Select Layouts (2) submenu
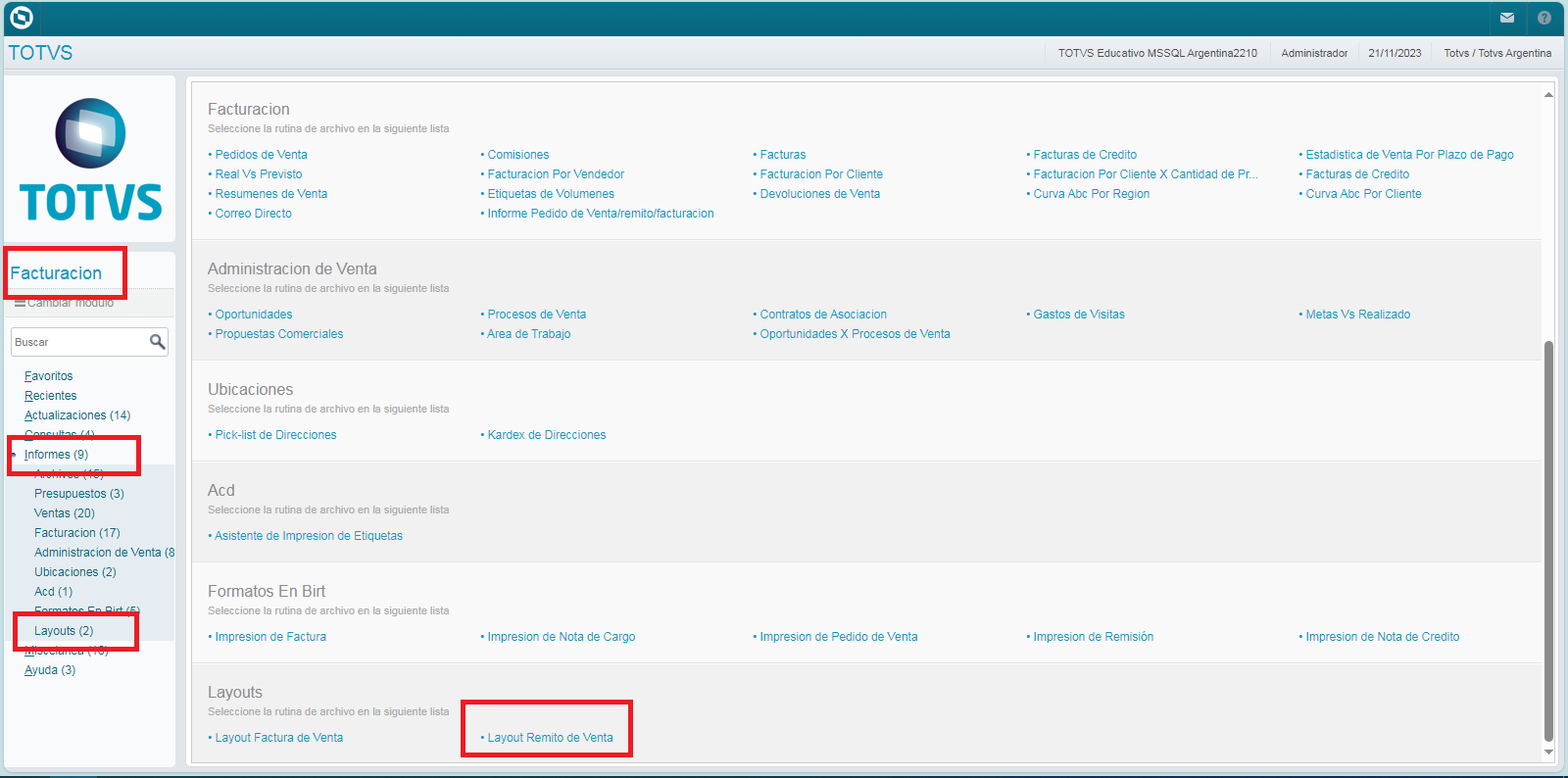The width and height of the screenshot is (1568, 778). (x=64, y=631)
